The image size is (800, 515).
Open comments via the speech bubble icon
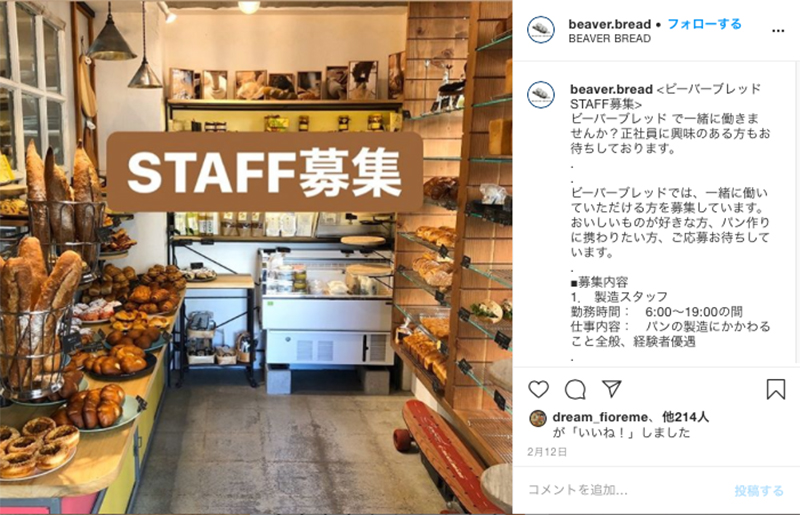tap(575, 389)
